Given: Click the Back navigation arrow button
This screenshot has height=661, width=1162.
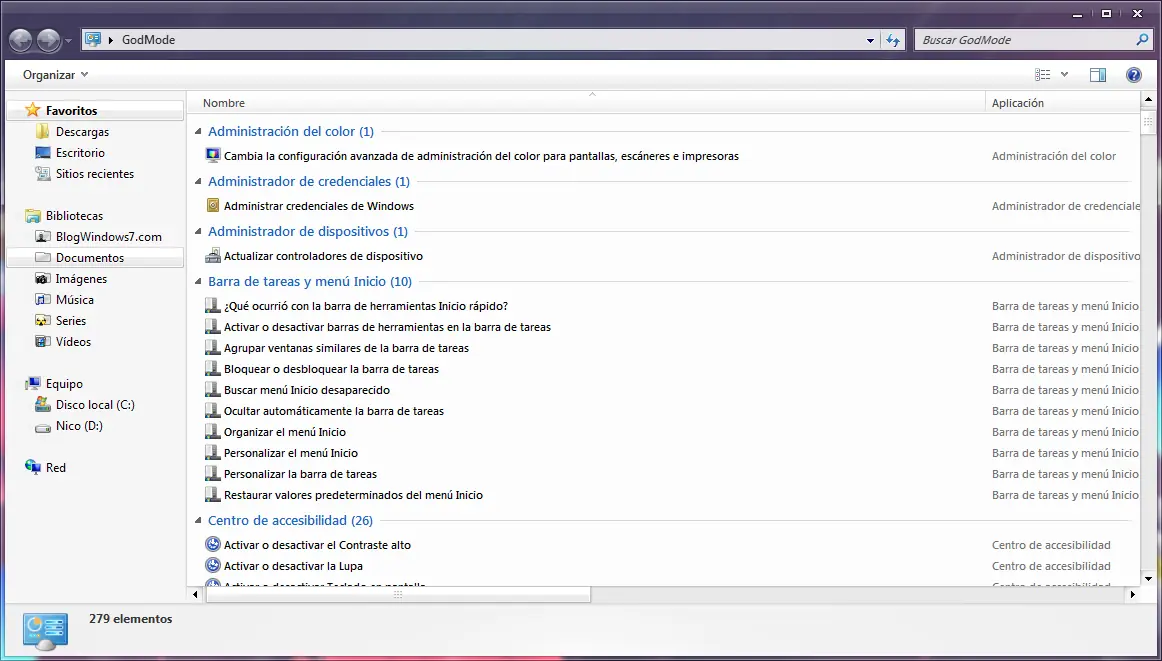Looking at the screenshot, I should [21, 40].
